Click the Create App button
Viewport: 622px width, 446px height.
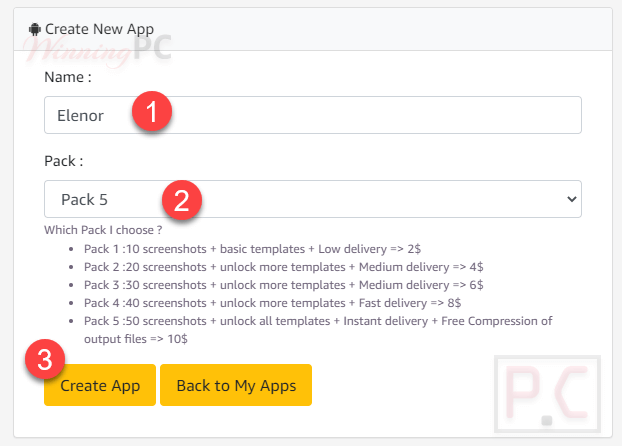pos(100,385)
